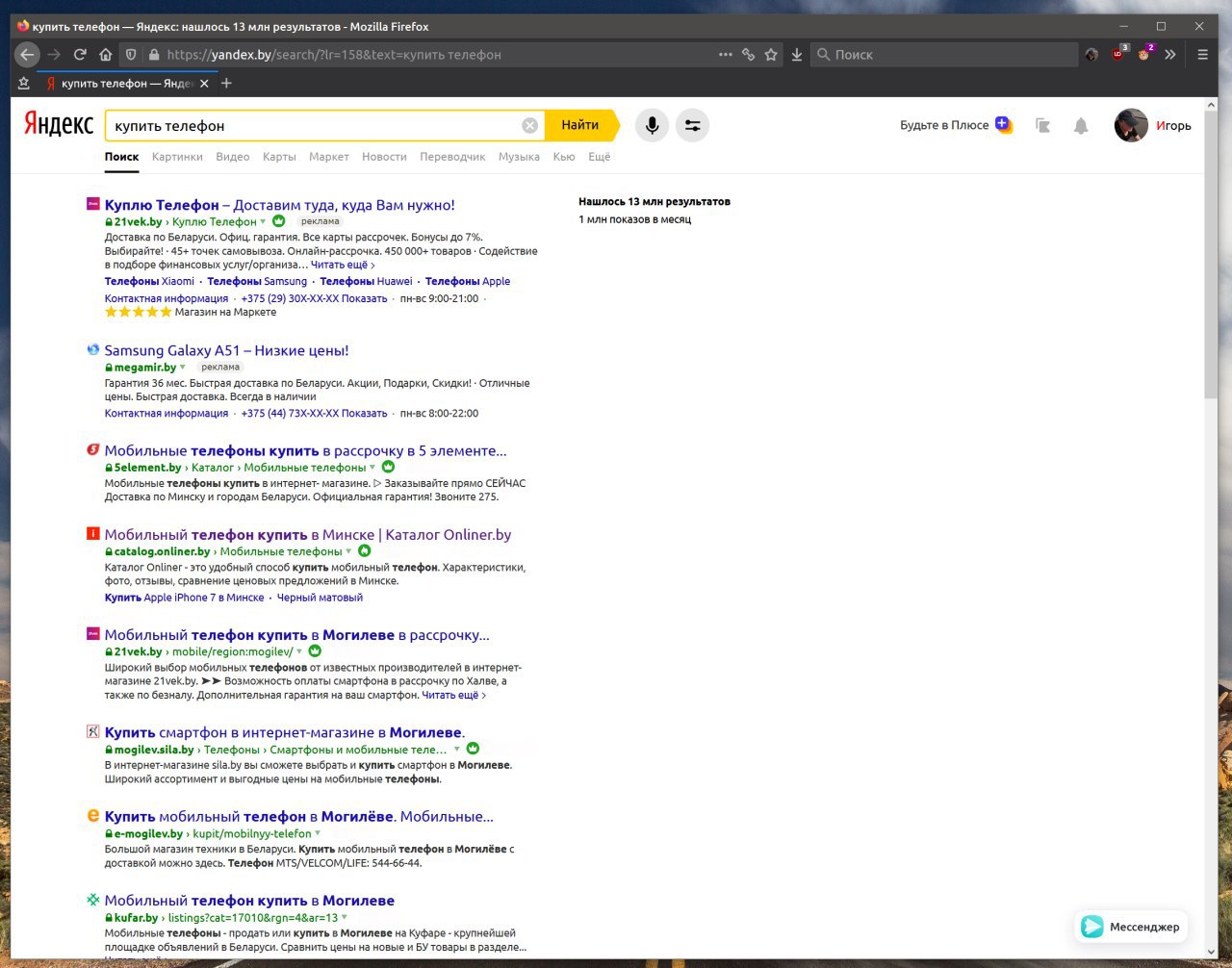Viewport: 1232px width, 968px height.
Task: Open 'Купить смартфон в интернет-магазине в Могилеве' link
Action: tap(285, 732)
